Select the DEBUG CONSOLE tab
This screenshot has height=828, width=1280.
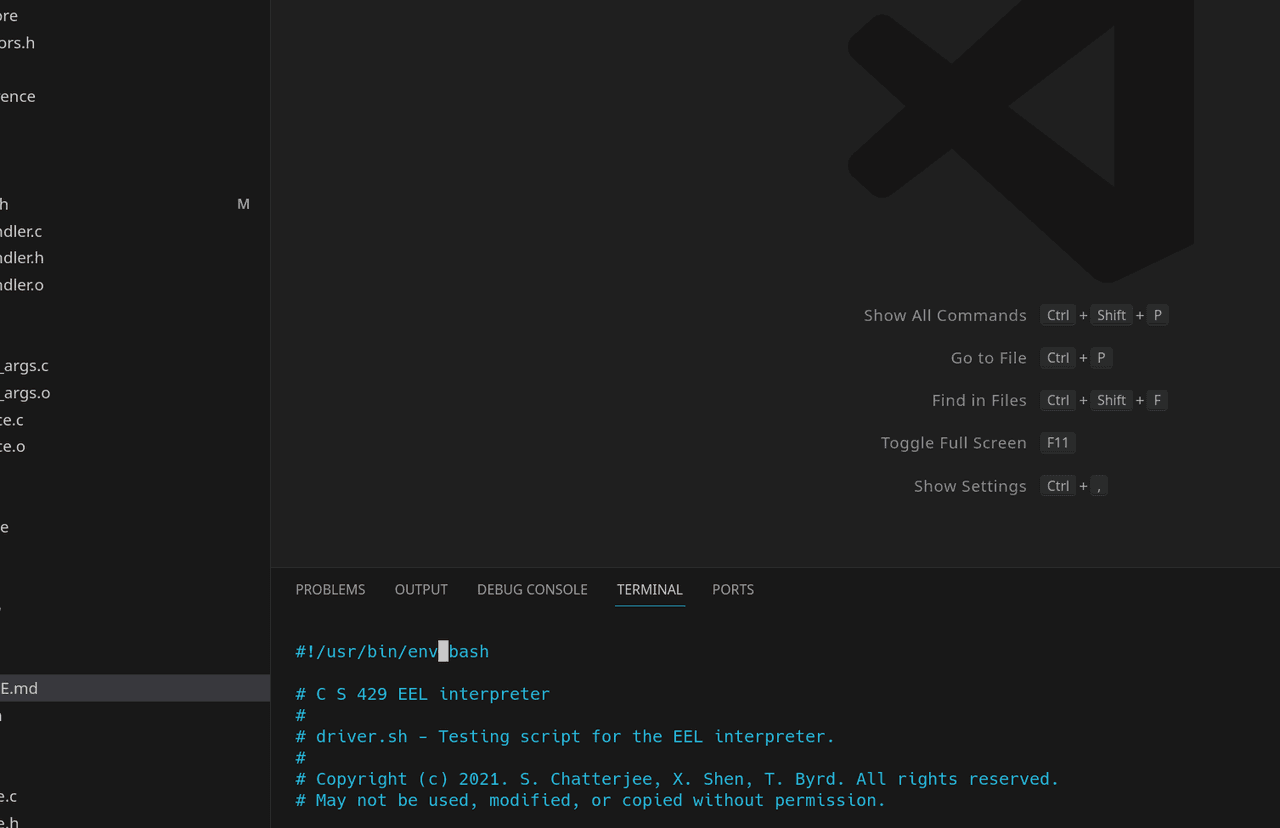click(532, 590)
